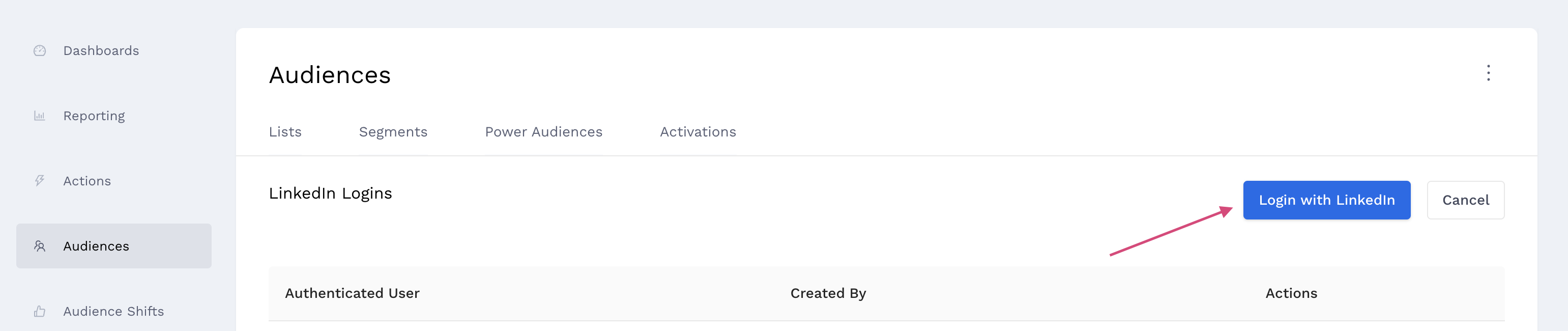Click the Authenticated User column header
The width and height of the screenshot is (1568, 331).
point(352,293)
